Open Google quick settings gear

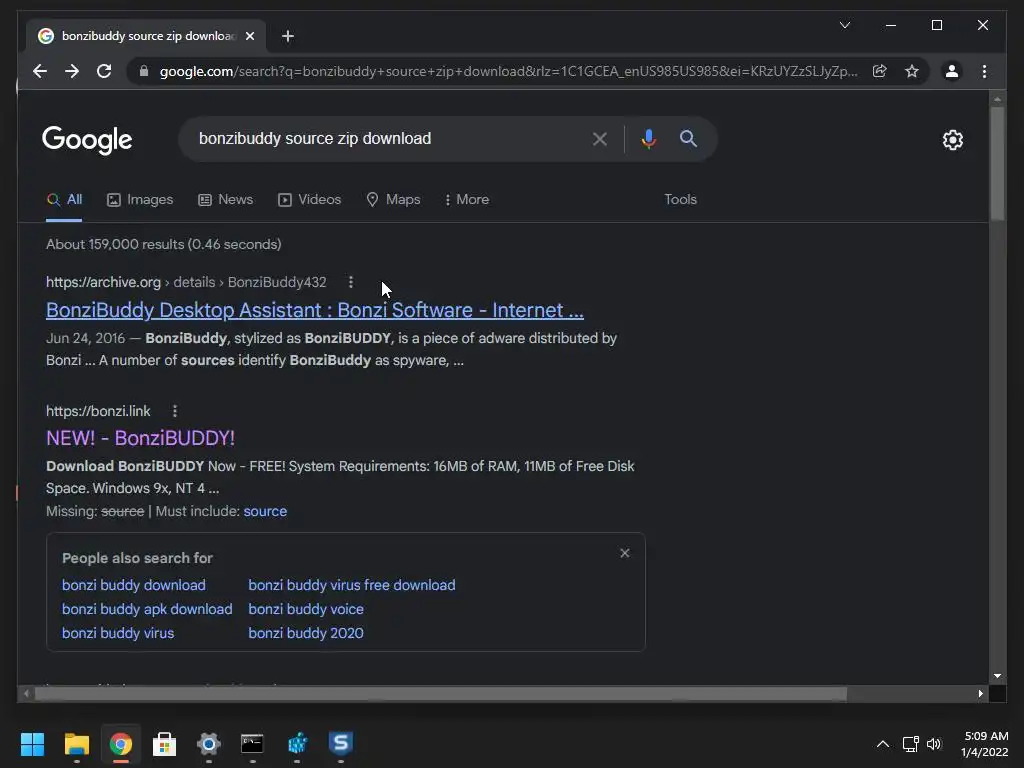[952, 140]
